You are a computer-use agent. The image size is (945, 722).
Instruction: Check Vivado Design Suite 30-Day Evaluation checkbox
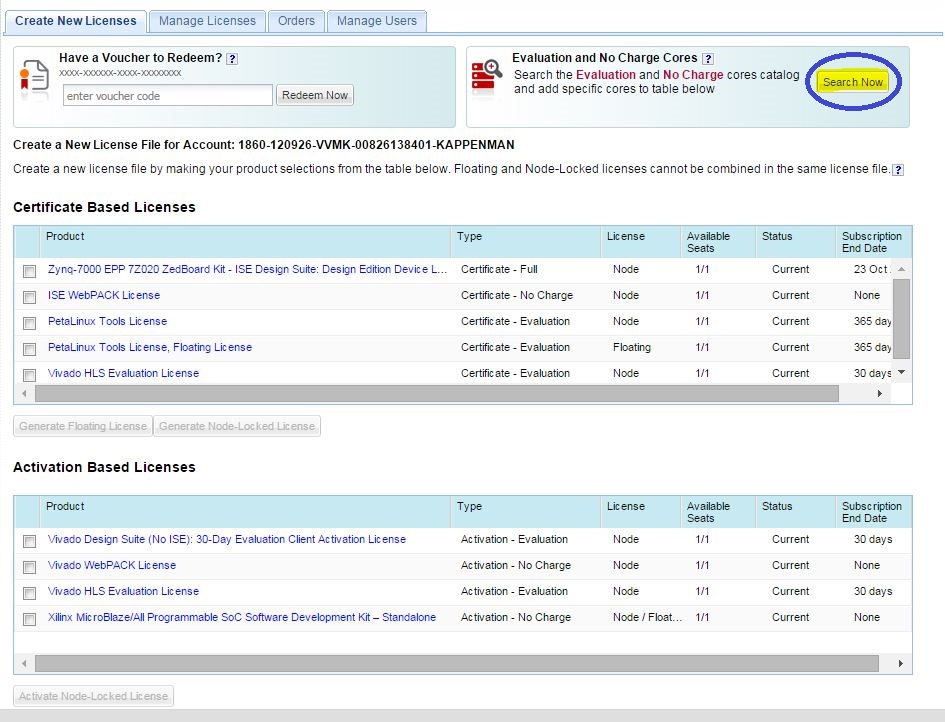(29, 542)
